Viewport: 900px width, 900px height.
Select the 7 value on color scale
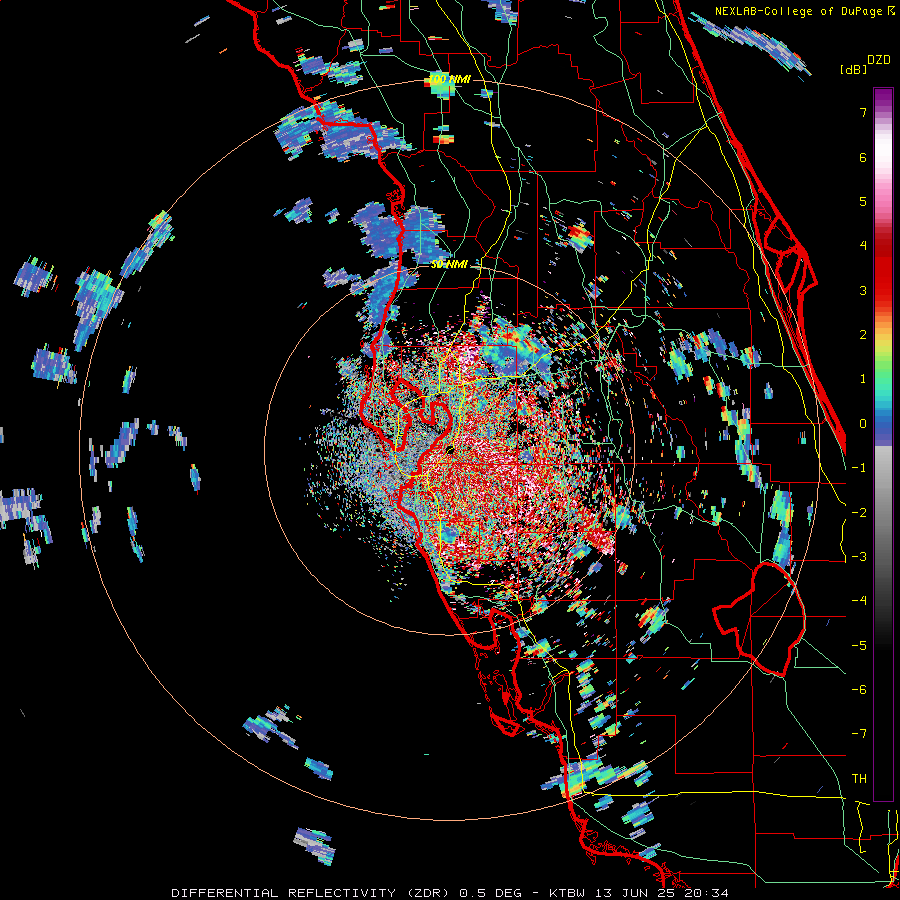pyautogui.click(x=863, y=112)
